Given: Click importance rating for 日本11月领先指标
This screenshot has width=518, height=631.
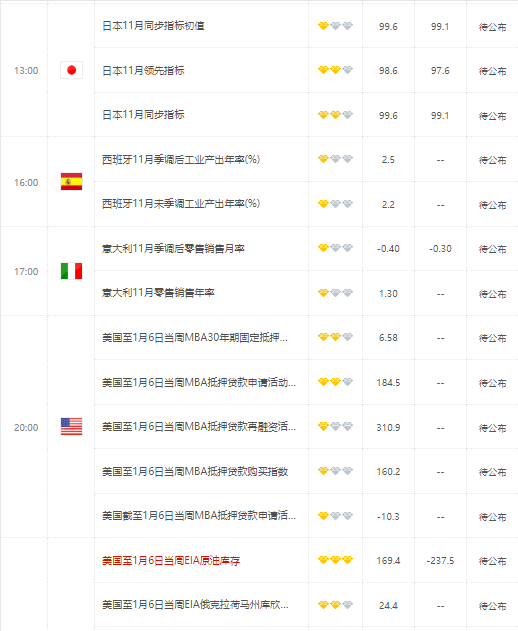Looking at the screenshot, I should click(335, 70).
